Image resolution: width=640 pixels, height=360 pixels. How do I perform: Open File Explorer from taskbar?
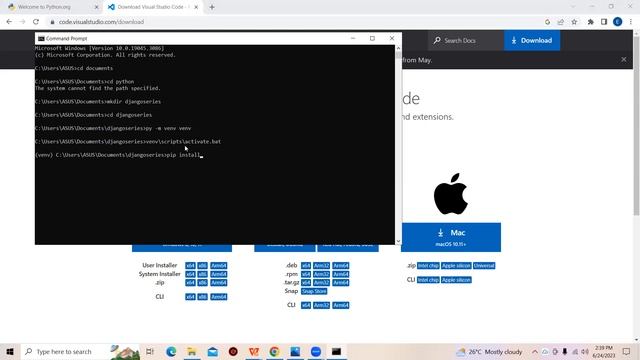[192, 351]
